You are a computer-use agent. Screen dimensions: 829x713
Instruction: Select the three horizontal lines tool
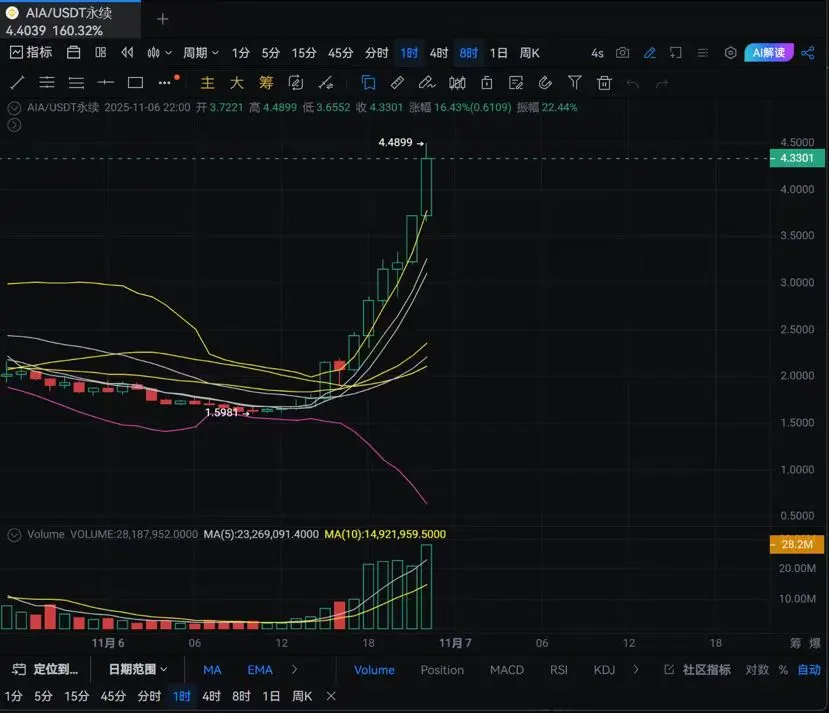76,82
